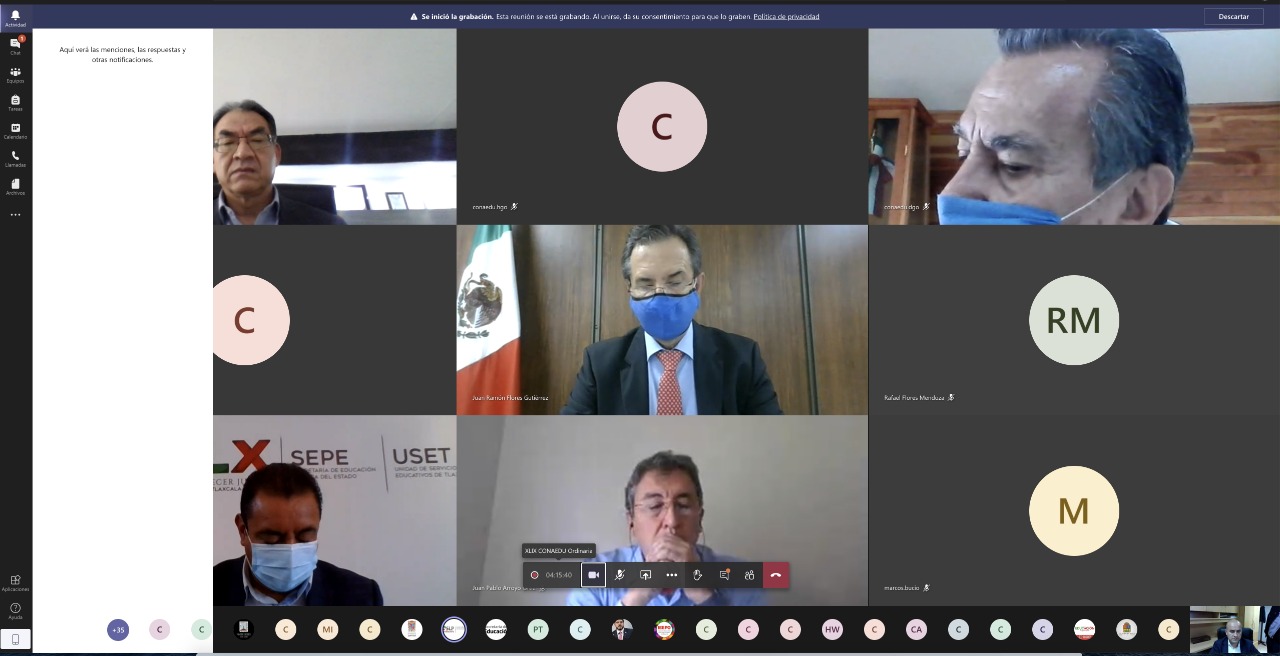This screenshot has height=656, width=1280.
Task: Expand the +35 more participants bubble
Action: click(x=118, y=630)
